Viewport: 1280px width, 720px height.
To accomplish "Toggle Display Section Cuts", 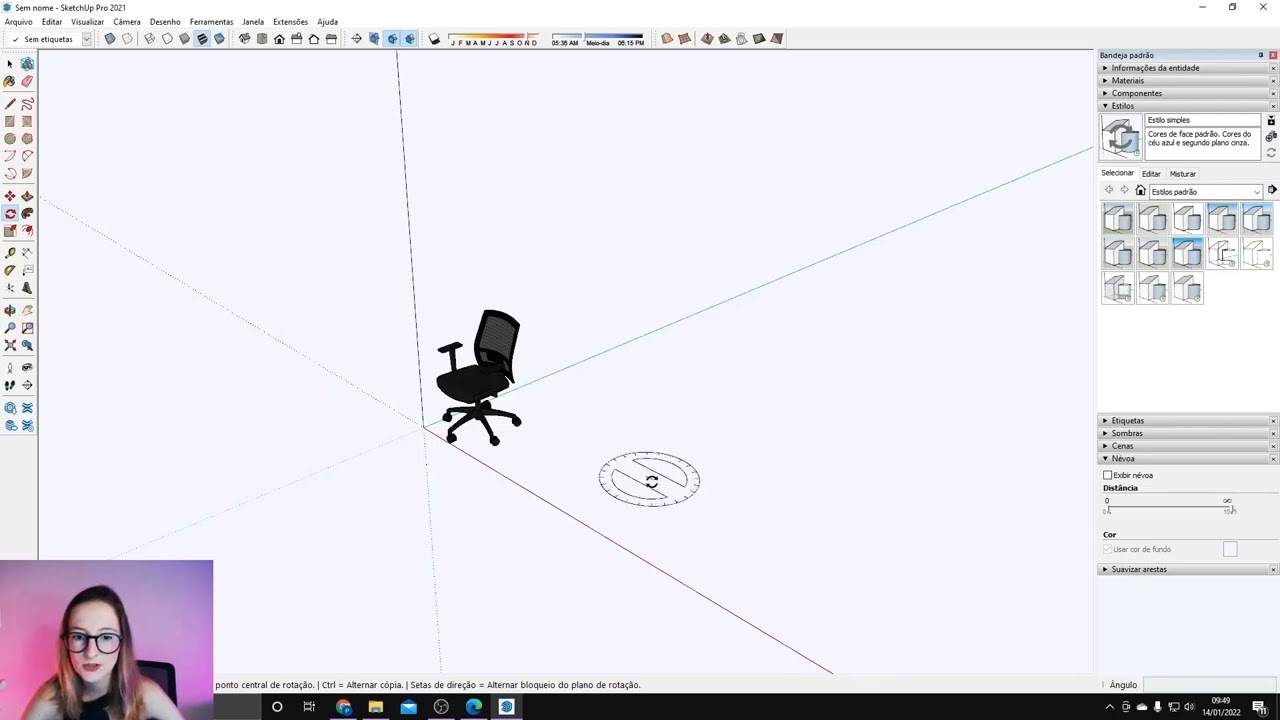I will tap(392, 39).
